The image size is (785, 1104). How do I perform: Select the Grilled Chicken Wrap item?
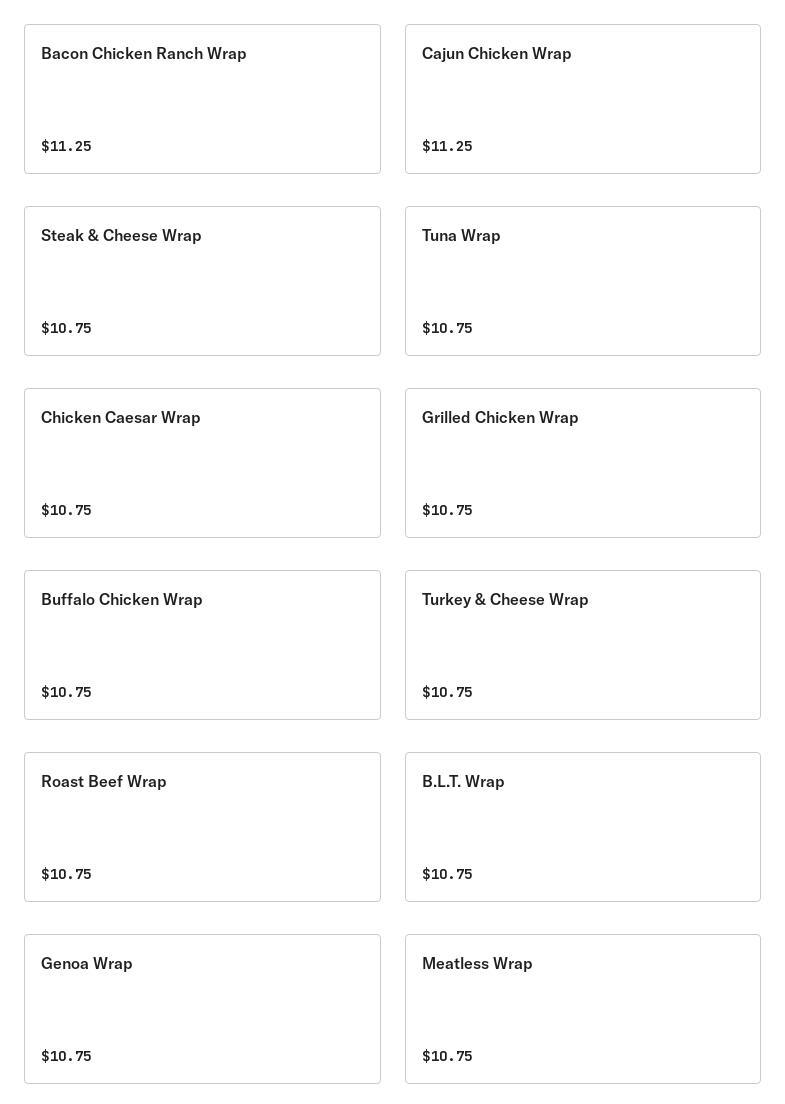click(582, 463)
